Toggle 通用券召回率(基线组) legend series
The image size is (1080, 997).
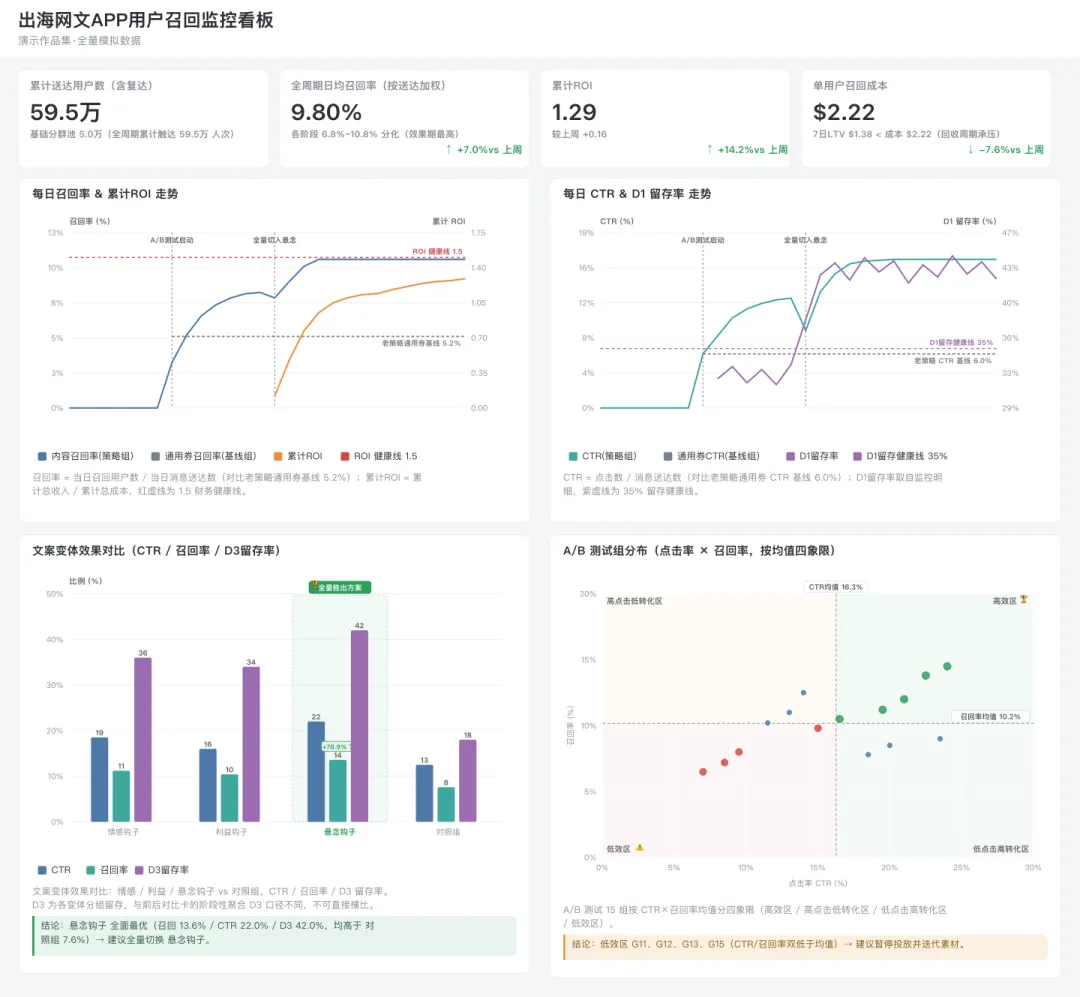203,456
